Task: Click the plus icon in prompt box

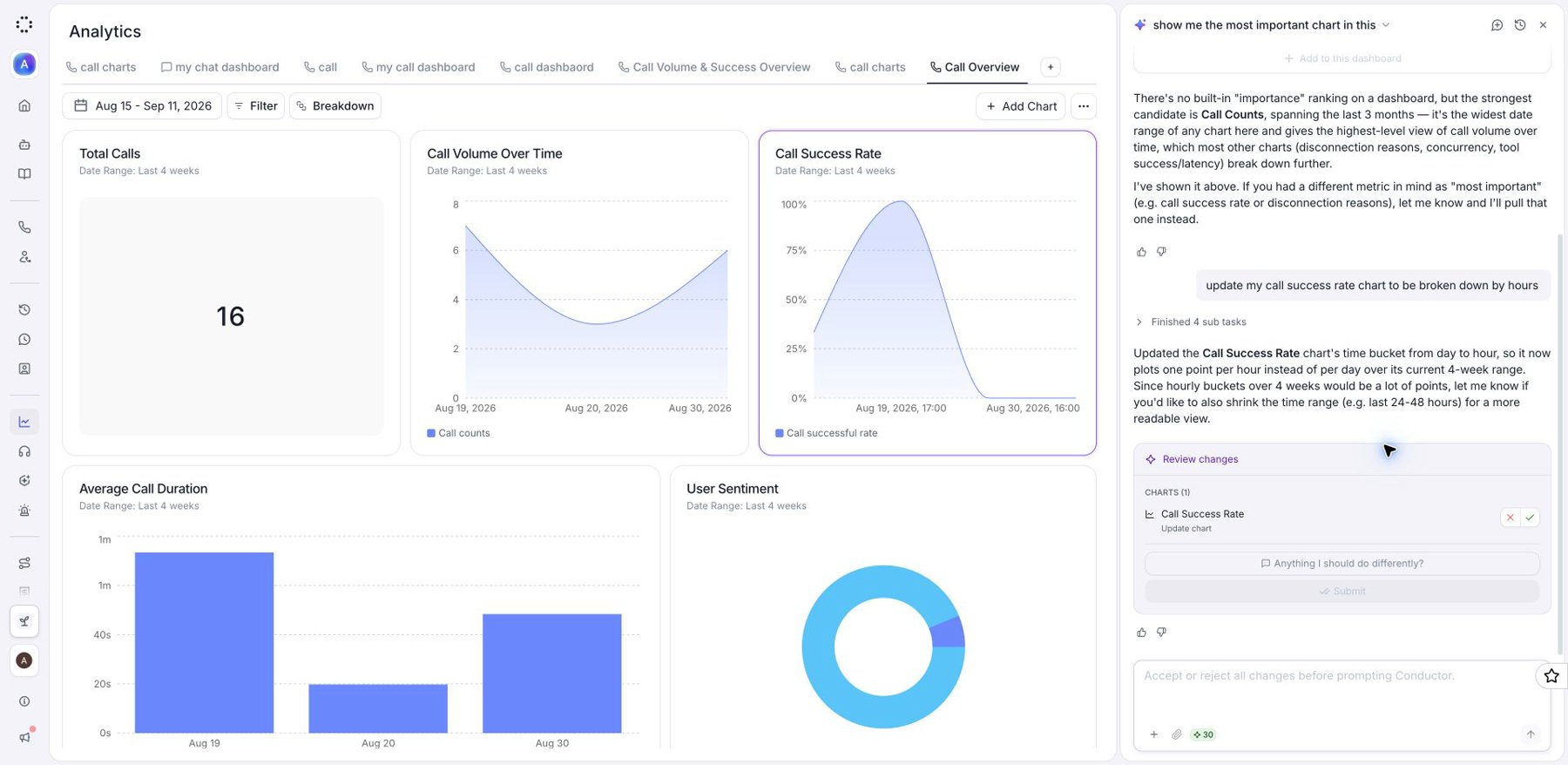Action: coord(1153,735)
